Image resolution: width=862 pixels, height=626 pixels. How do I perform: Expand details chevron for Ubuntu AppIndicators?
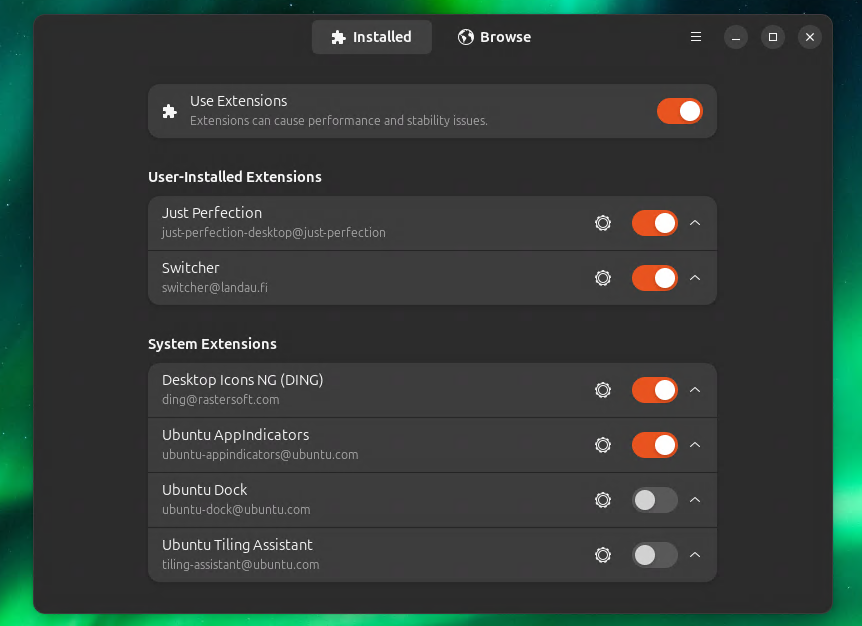pos(695,445)
